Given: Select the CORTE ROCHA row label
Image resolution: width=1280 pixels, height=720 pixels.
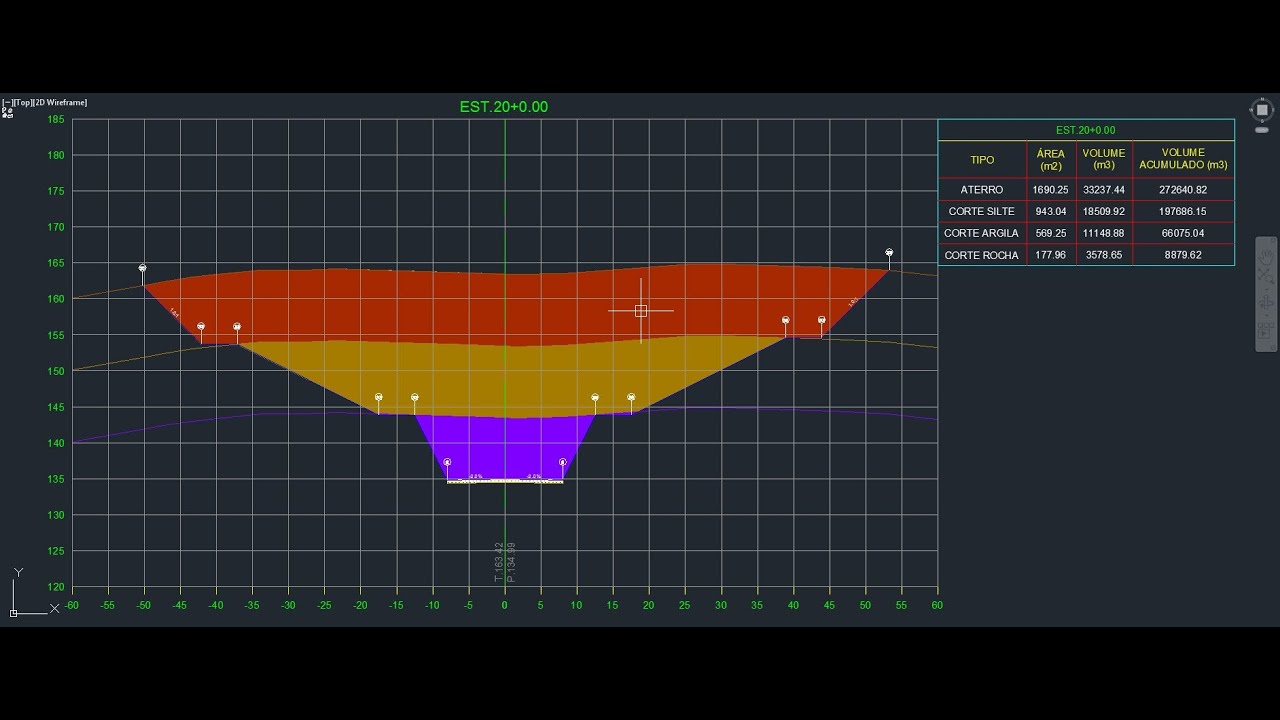Looking at the screenshot, I should 982,256.
